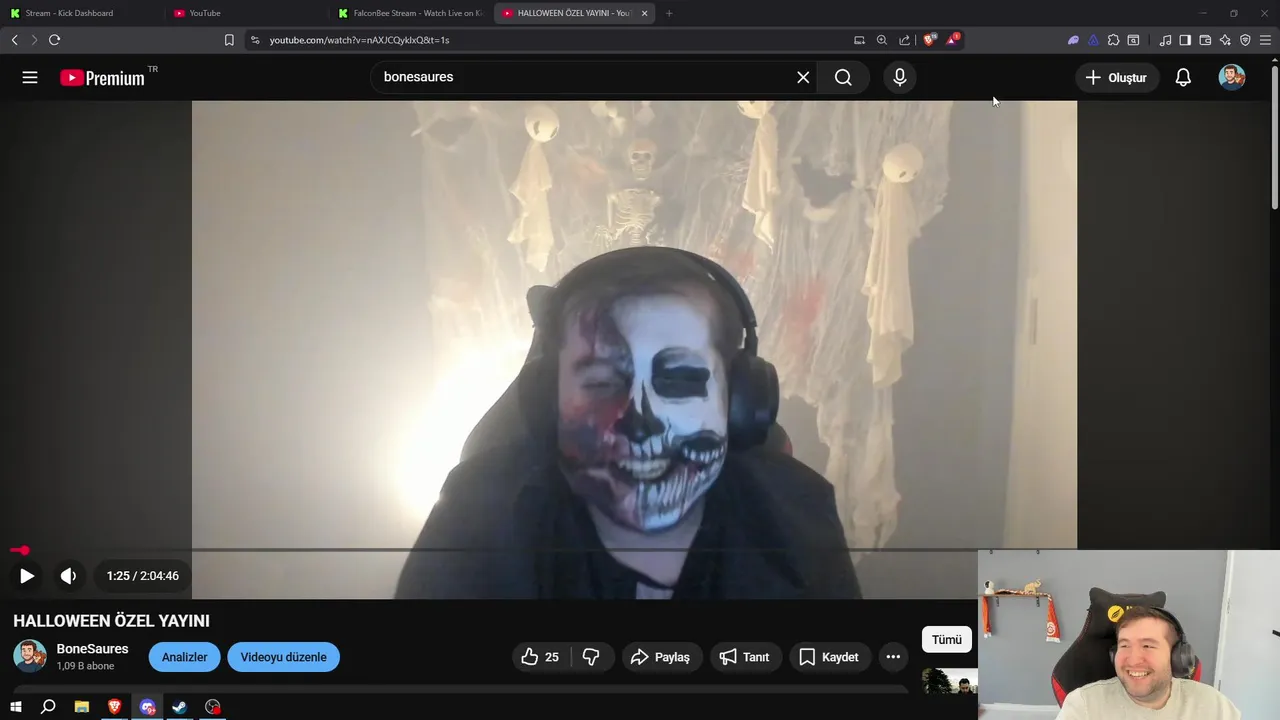This screenshot has height=720, width=1280.
Task: Bookmark this page in the address bar
Action: coord(229,40)
